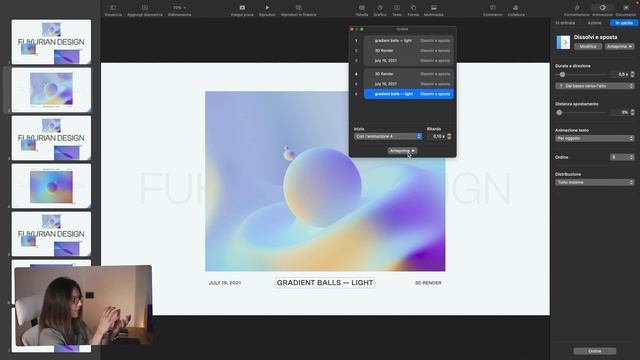Add a text box with Testo icon
The width and height of the screenshot is (640, 360).
point(397,8)
